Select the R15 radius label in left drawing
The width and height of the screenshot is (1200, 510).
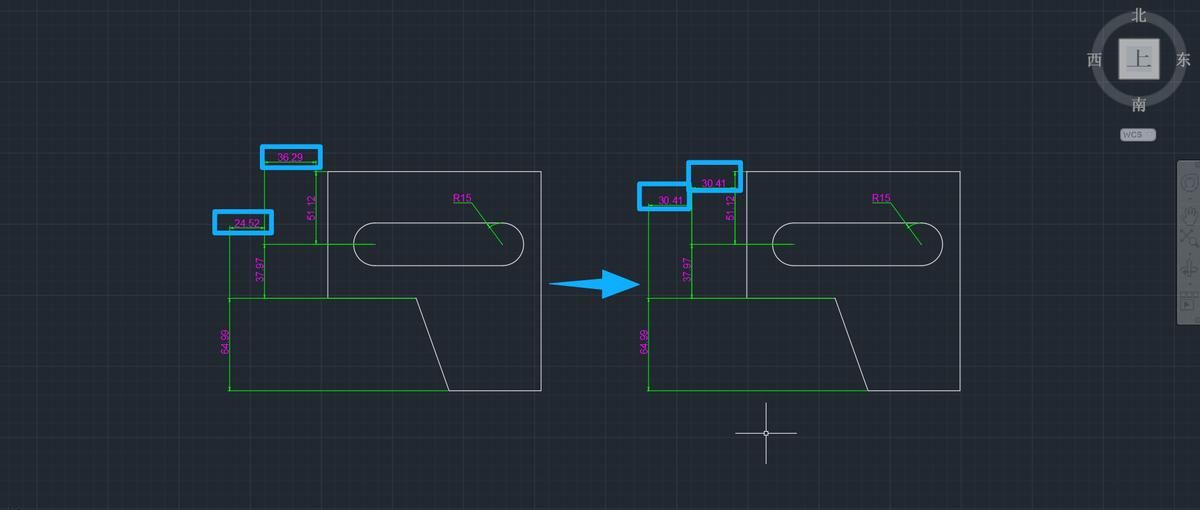462,198
